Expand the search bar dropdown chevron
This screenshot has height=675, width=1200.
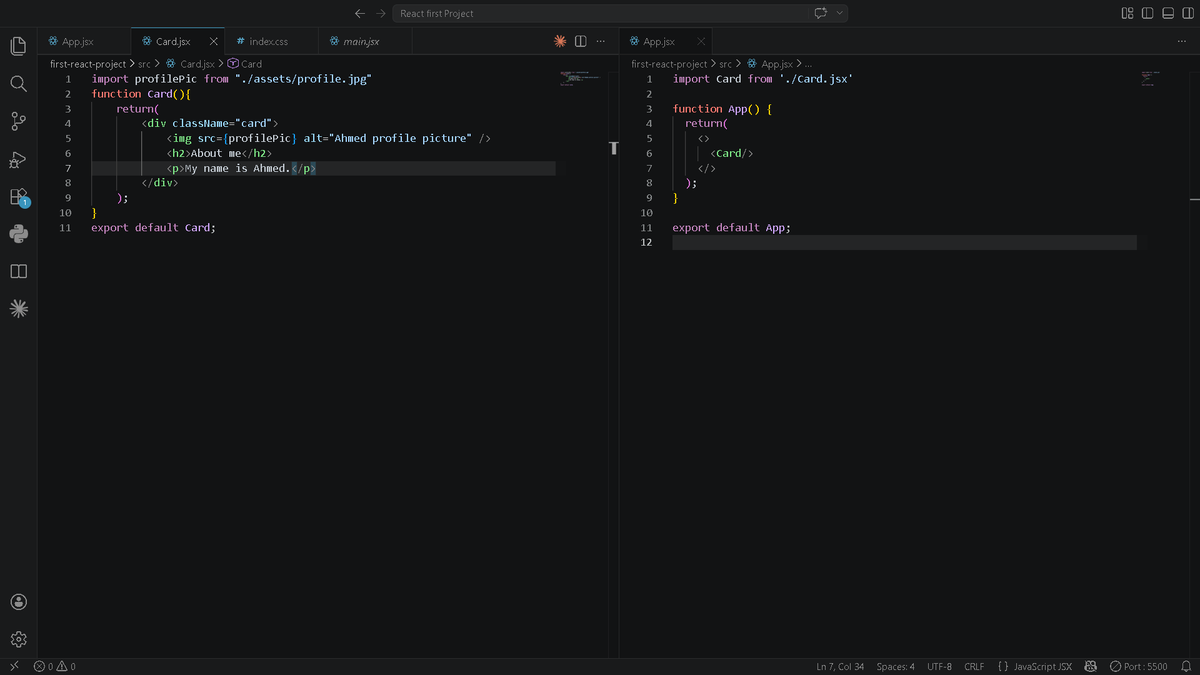[x=838, y=13]
